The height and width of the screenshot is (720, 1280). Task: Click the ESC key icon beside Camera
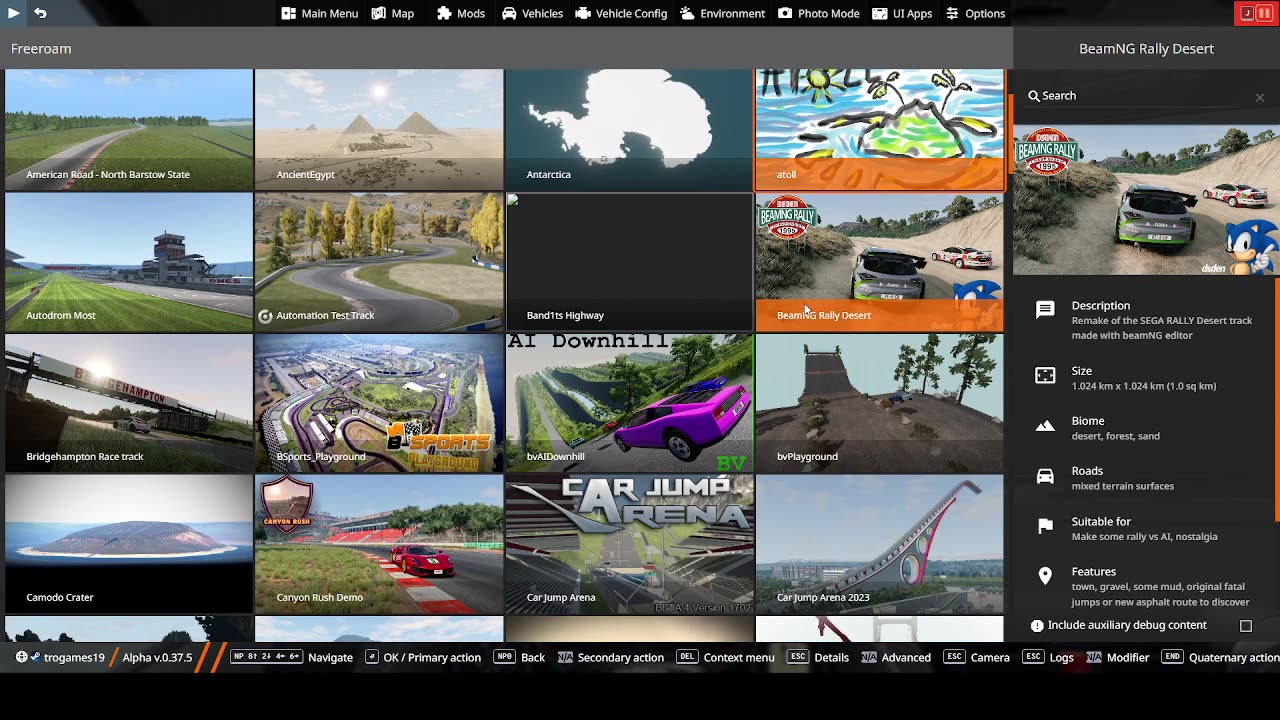click(x=955, y=657)
